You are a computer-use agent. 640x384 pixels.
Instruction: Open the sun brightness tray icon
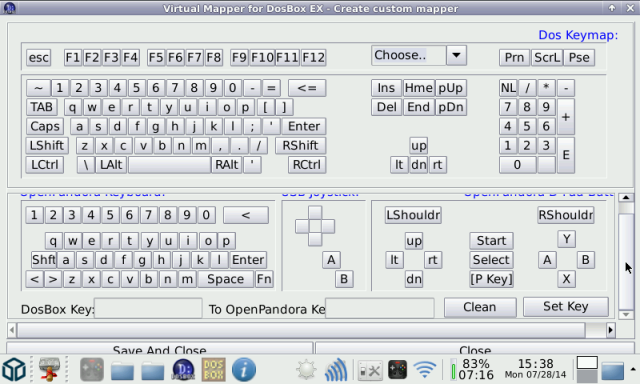[x=306, y=370]
